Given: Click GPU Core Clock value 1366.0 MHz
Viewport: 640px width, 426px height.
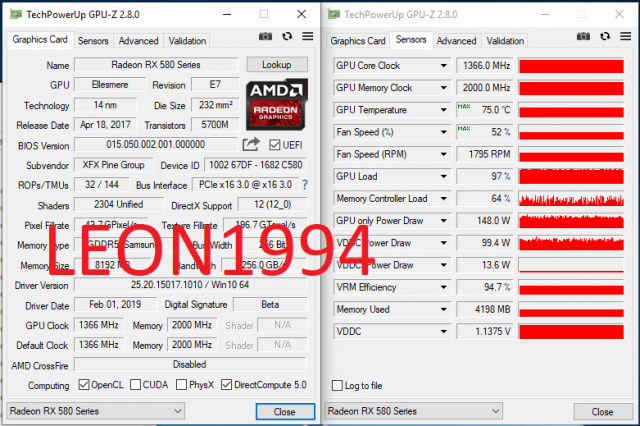Looking at the screenshot, I should [x=484, y=66].
